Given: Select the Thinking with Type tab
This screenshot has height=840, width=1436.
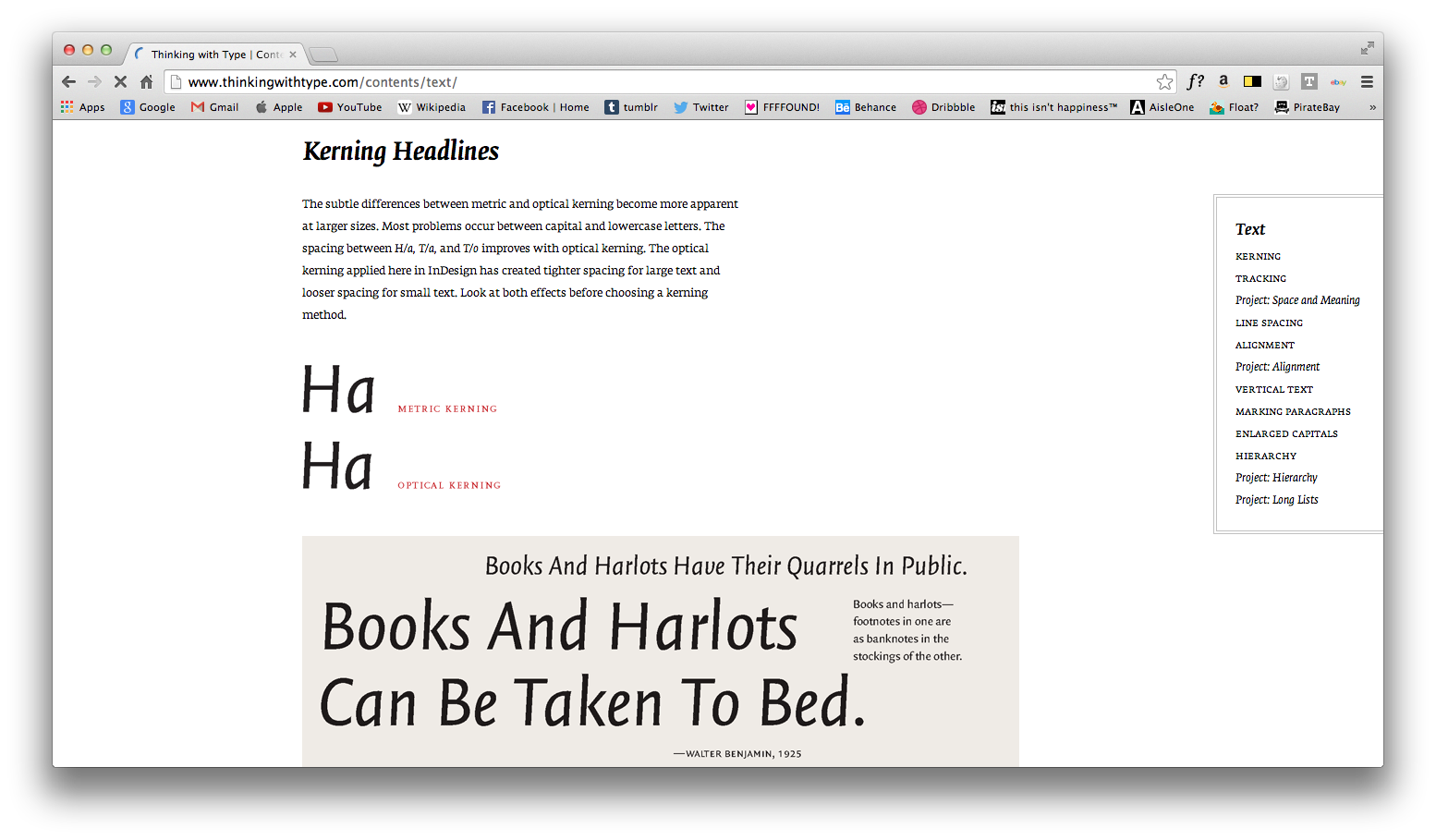Looking at the screenshot, I should (x=214, y=55).
